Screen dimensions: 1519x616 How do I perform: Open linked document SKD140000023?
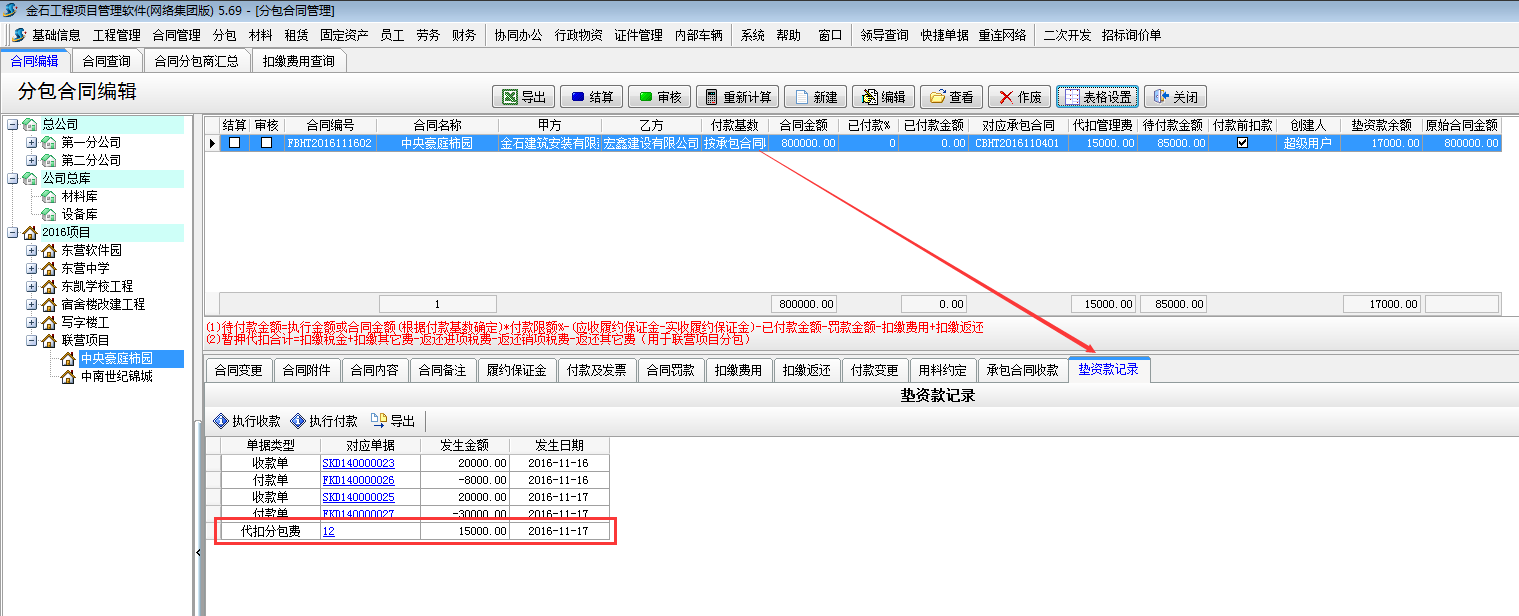[358, 463]
